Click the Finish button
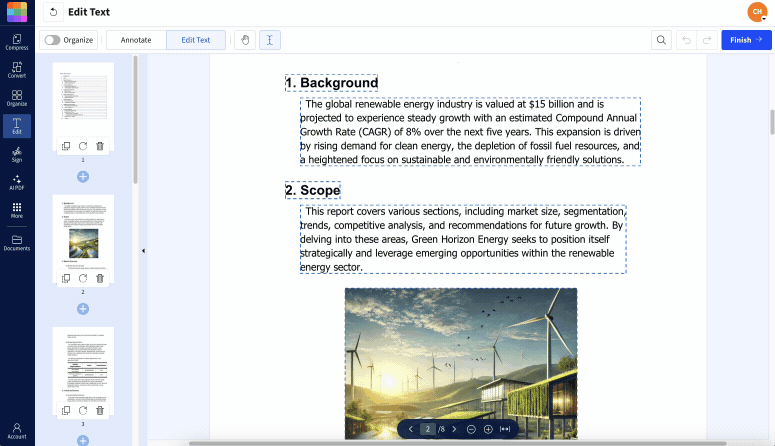The width and height of the screenshot is (775, 446). (x=746, y=40)
